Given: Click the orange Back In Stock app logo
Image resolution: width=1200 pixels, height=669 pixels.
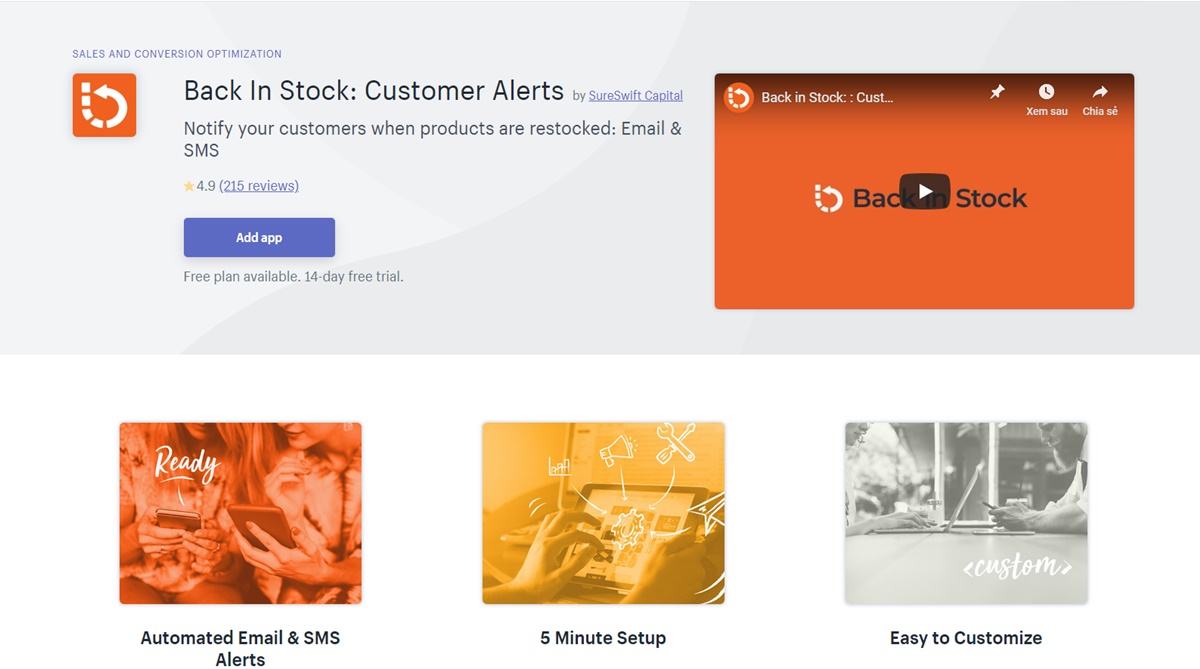Looking at the screenshot, I should coord(104,105).
